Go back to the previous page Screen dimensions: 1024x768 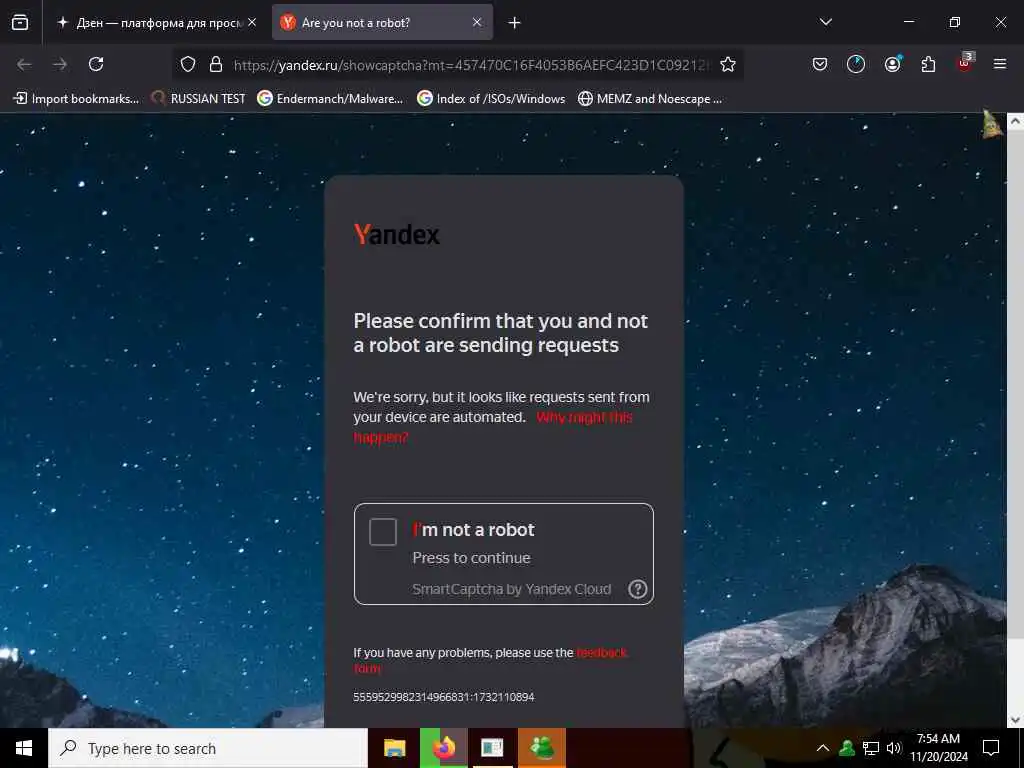coord(24,64)
